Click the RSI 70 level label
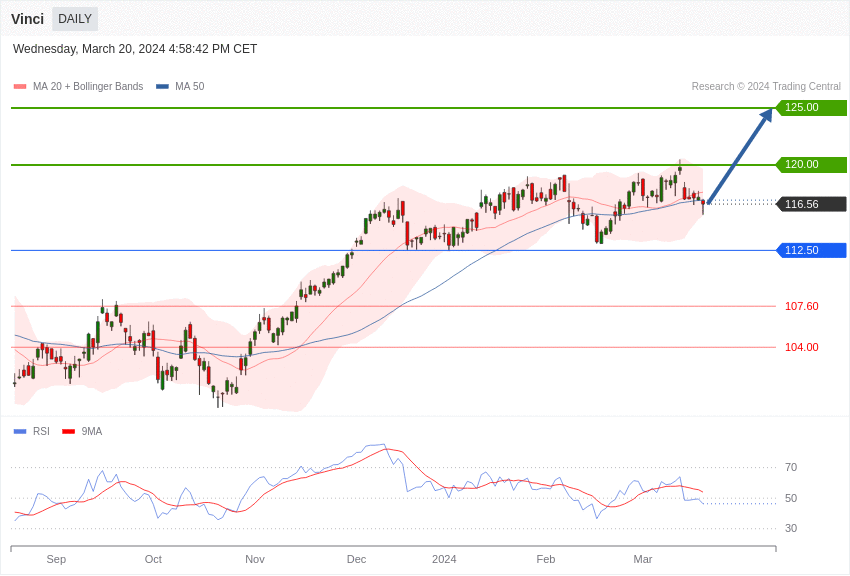 tap(791, 468)
